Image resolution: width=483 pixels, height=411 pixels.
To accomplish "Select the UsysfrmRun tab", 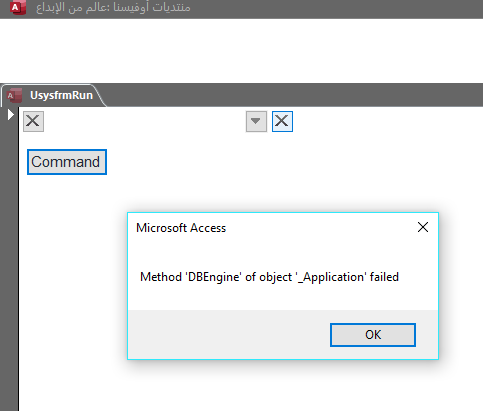I will pyautogui.click(x=53, y=96).
